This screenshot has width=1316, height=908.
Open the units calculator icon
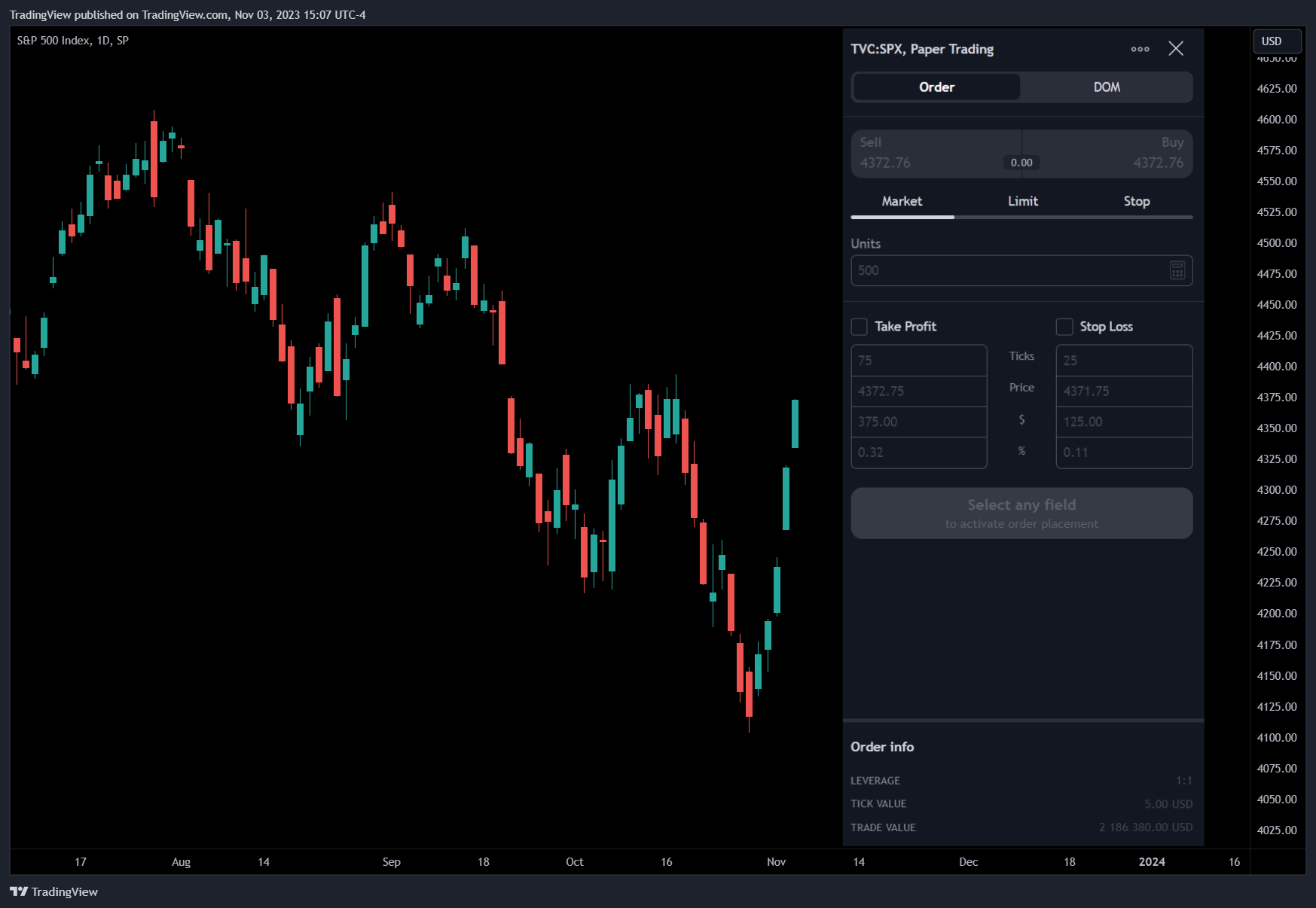(1177, 270)
